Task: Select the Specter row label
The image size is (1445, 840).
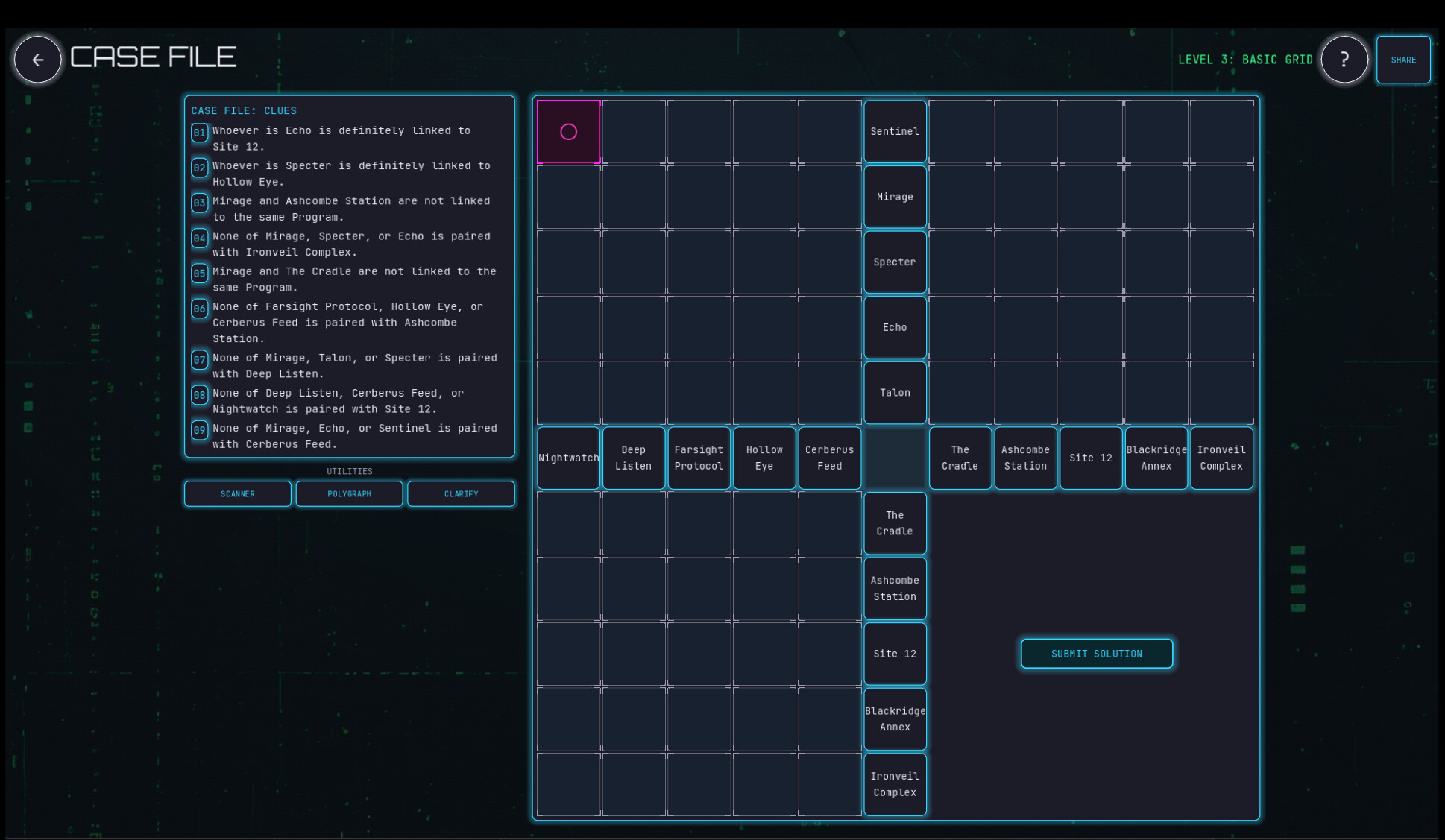Action: point(895,262)
